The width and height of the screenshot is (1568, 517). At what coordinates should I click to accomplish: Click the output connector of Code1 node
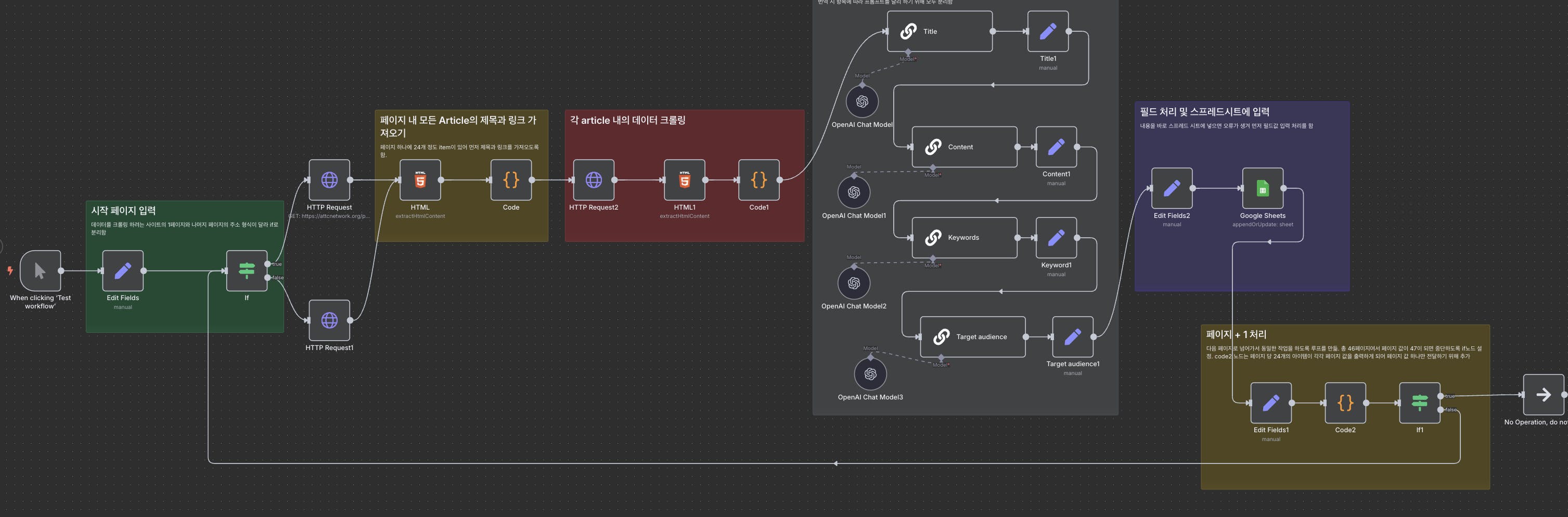pyautogui.click(x=780, y=180)
